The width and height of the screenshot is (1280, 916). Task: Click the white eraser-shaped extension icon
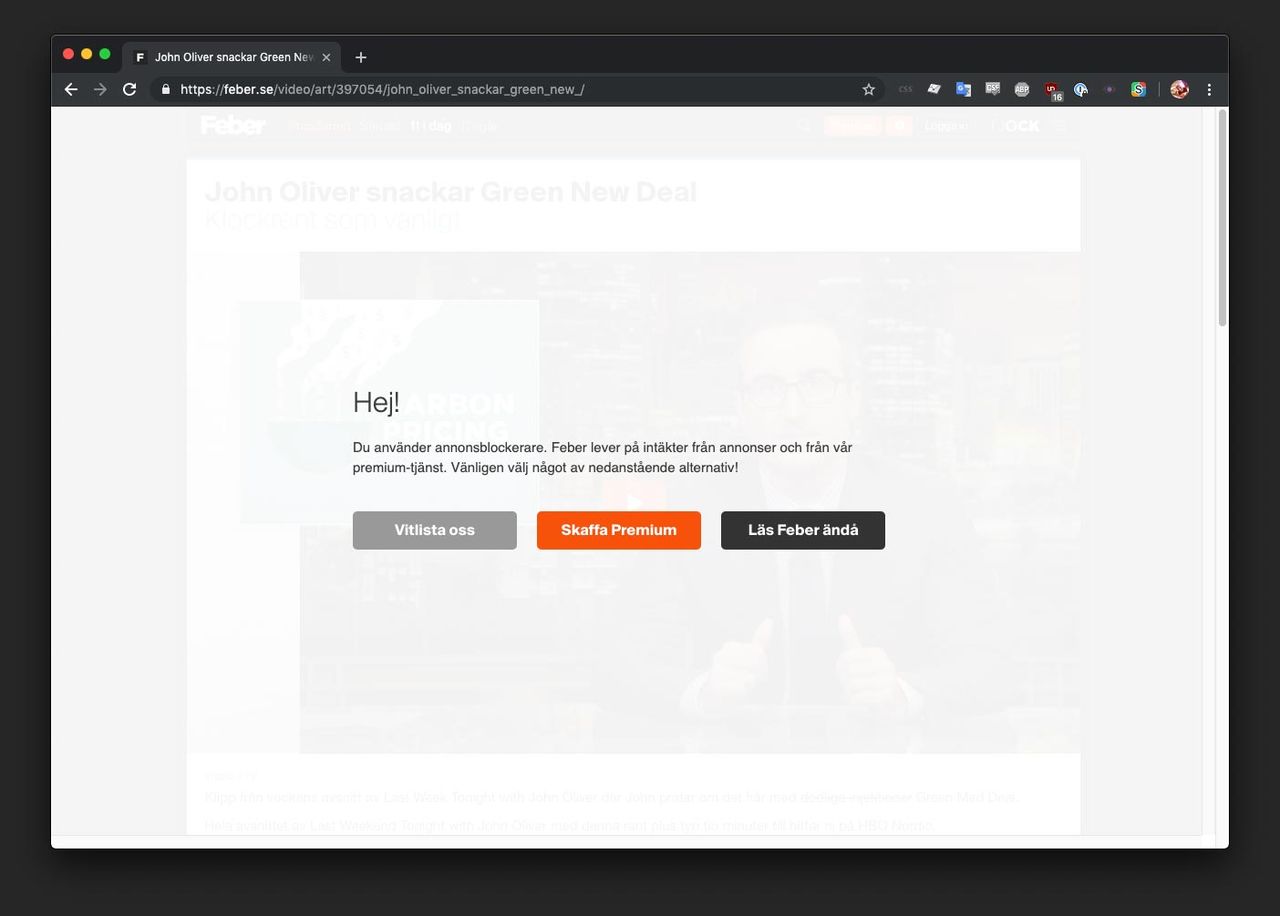(934, 89)
